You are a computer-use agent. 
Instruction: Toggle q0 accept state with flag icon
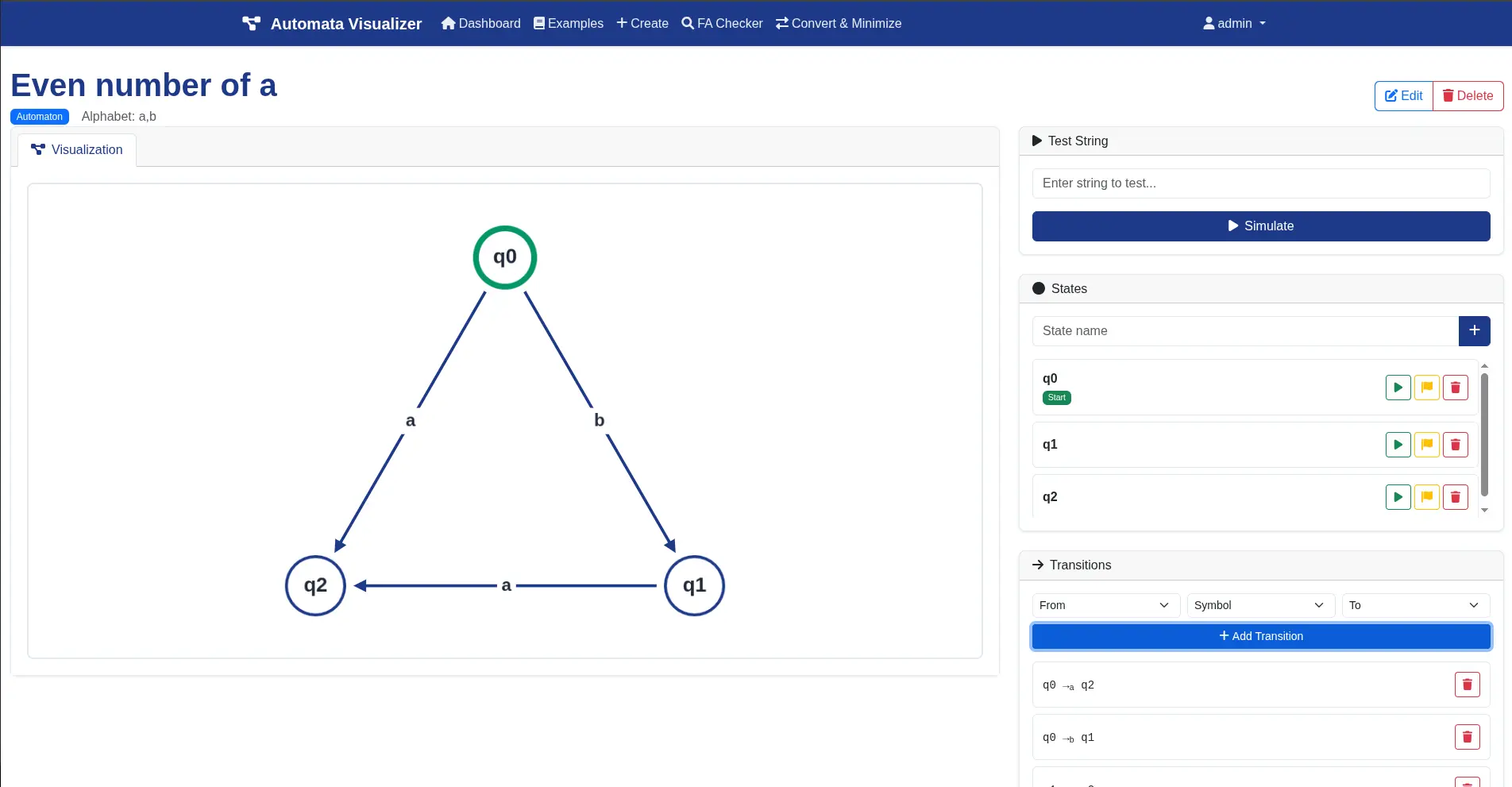click(x=1426, y=388)
